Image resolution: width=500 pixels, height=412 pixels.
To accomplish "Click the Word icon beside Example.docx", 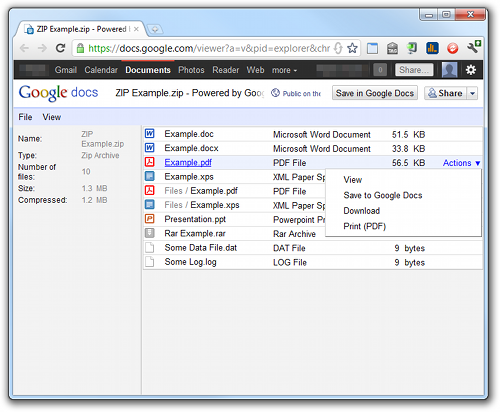I will click(x=150, y=148).
